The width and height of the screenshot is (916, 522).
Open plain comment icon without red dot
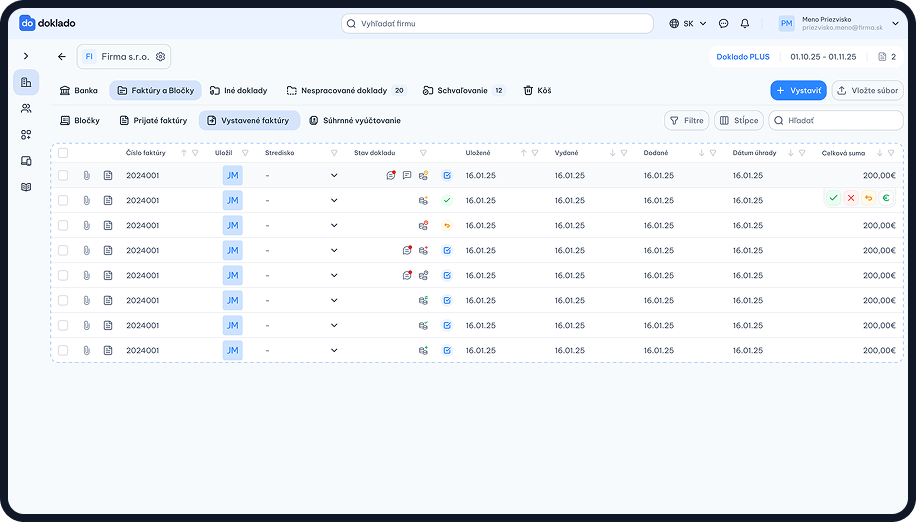[x=407, y=175]
